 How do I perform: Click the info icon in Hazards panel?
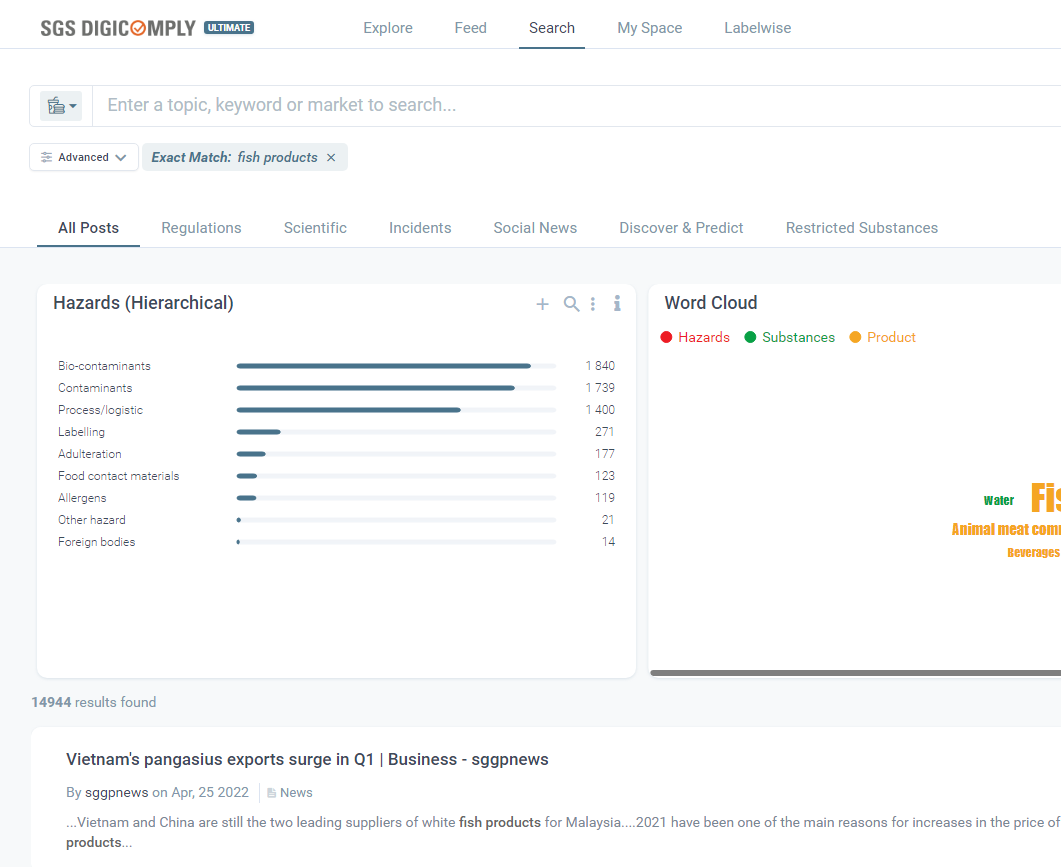pos(617,303)
